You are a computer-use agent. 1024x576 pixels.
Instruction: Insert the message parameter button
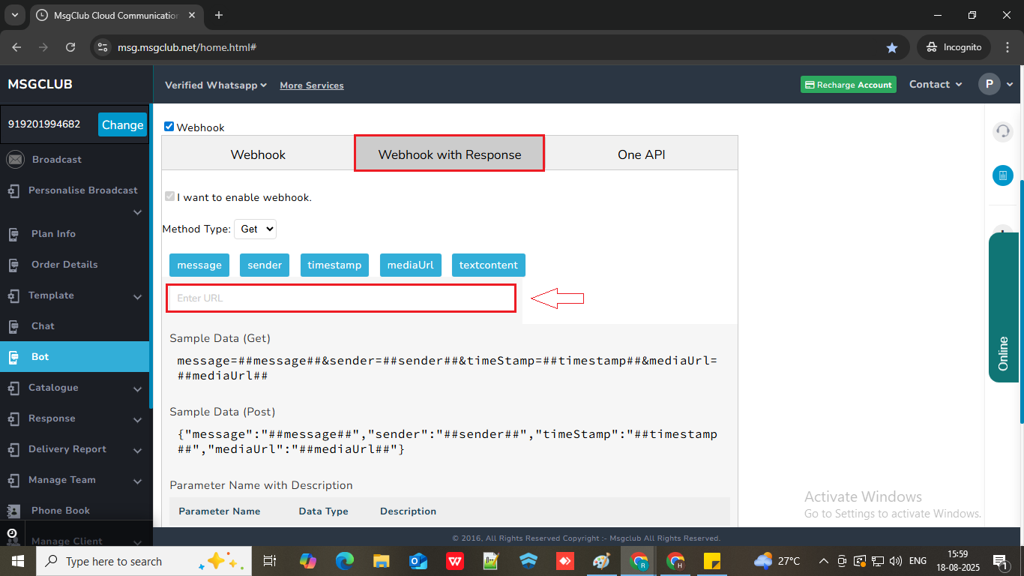pos(199,265)
